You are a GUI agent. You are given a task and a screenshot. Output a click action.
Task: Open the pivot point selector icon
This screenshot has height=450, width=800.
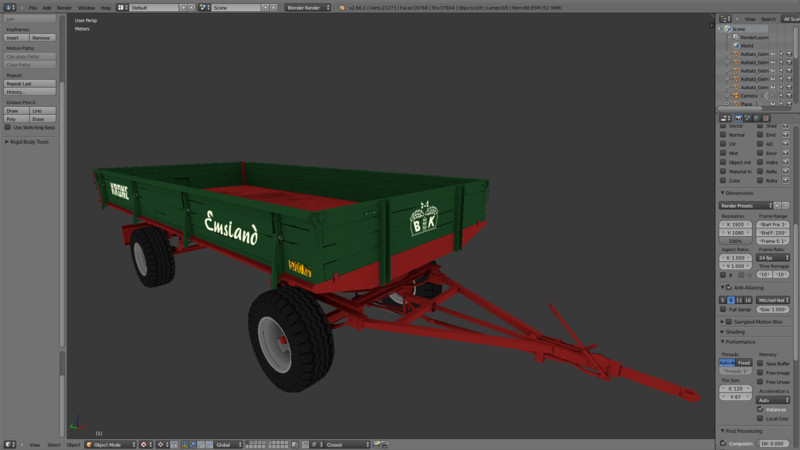coord(162,445)
